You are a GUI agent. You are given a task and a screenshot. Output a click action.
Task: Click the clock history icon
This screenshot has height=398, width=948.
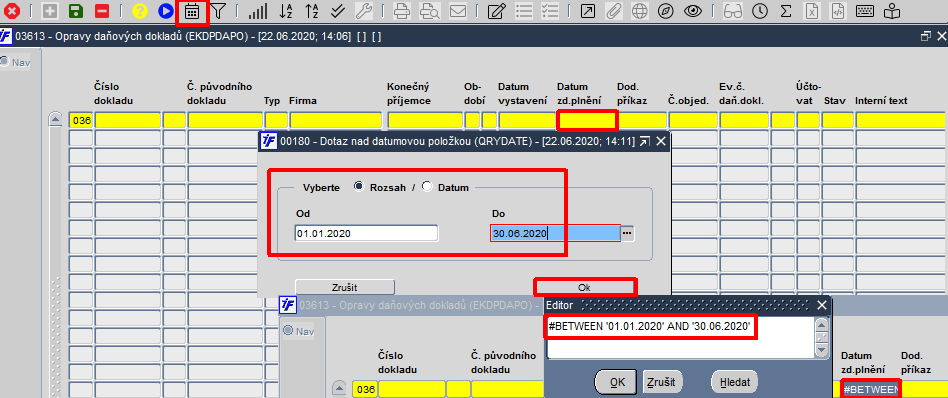click(x=759, y=11)
